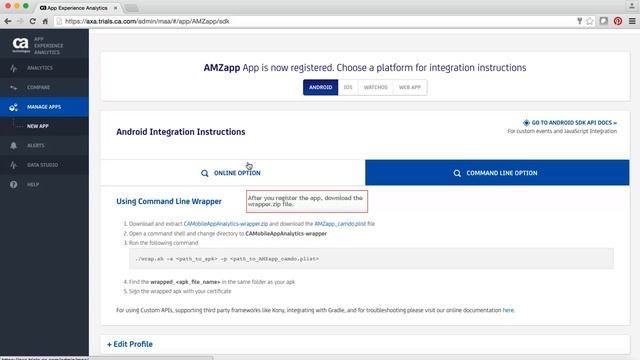Switch to Command Line Option tab
The image size is (640, 360).
tap(497, 173)
